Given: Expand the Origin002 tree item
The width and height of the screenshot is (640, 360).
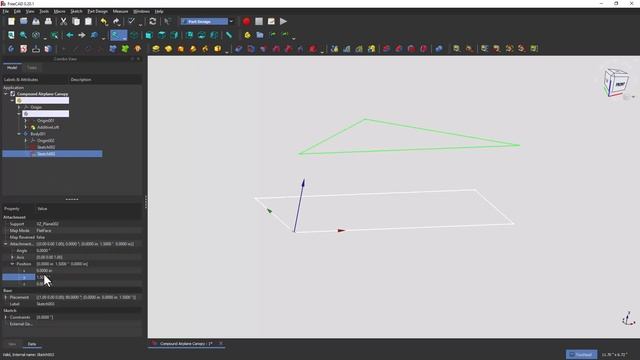Looking at the screenshot, I should point(25,140).
